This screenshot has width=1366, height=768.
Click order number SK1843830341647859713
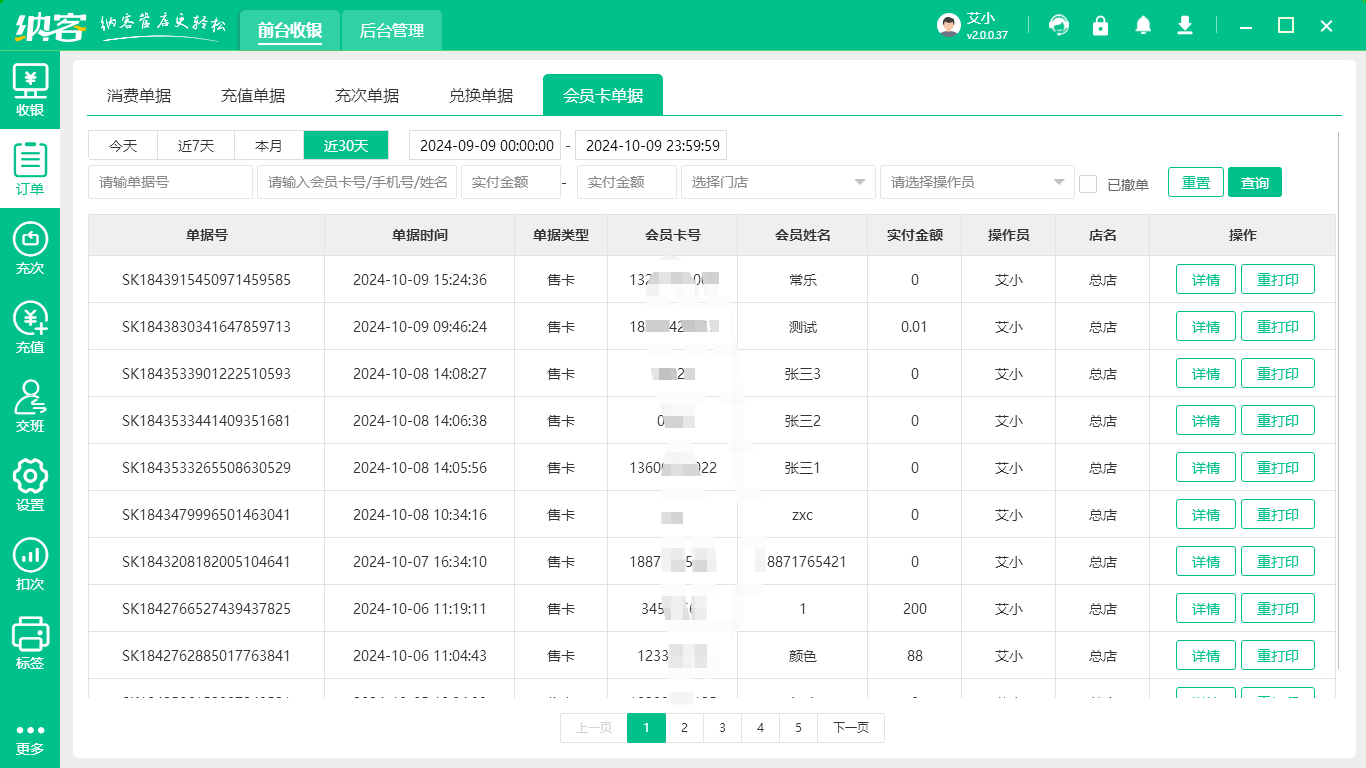206,327
